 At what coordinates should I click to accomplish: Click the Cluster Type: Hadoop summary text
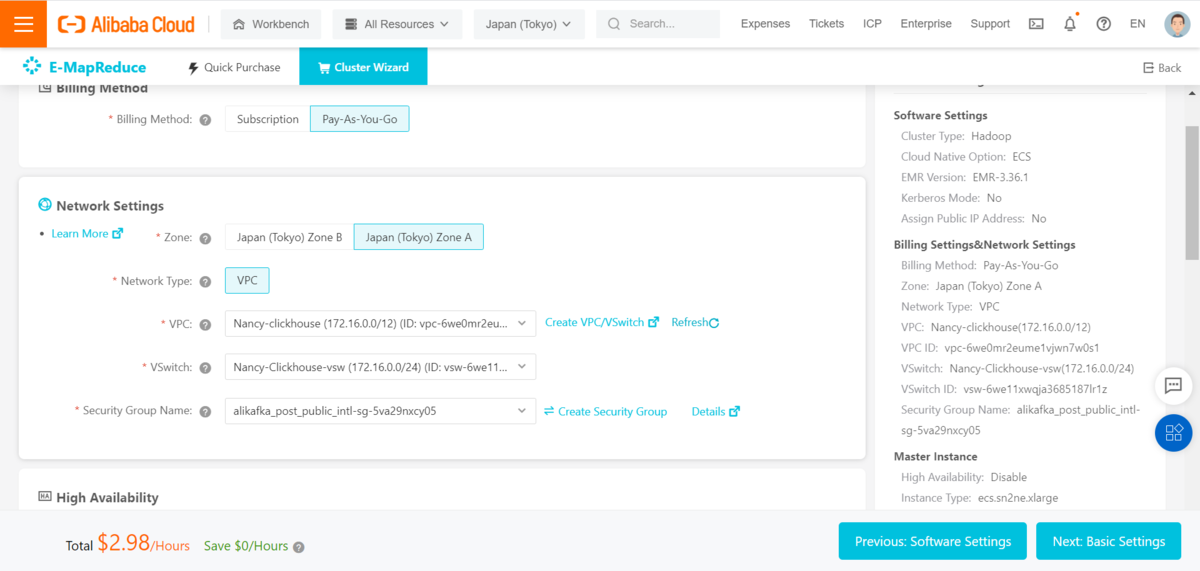[x=956, y=136]
